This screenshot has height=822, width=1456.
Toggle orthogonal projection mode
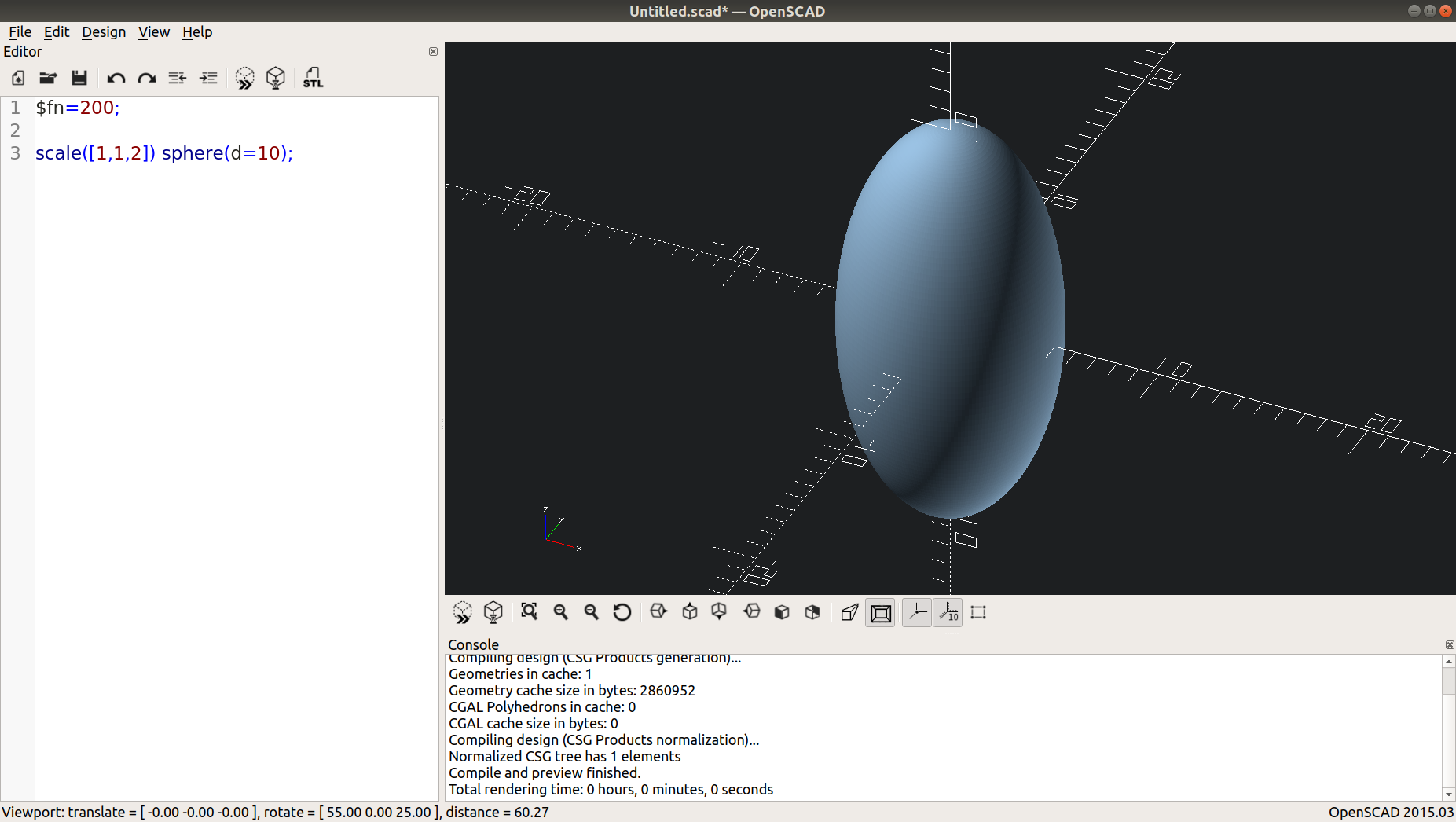click(x=879, y=612)
